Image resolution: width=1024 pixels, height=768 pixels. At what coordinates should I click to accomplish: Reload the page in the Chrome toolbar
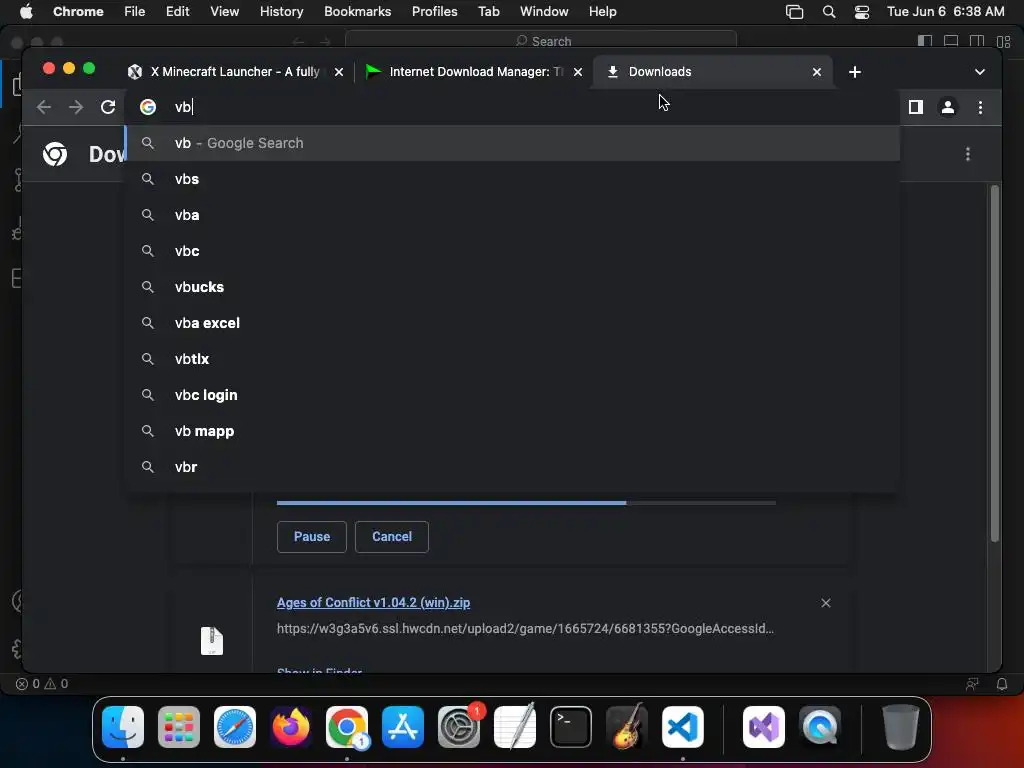108,107
